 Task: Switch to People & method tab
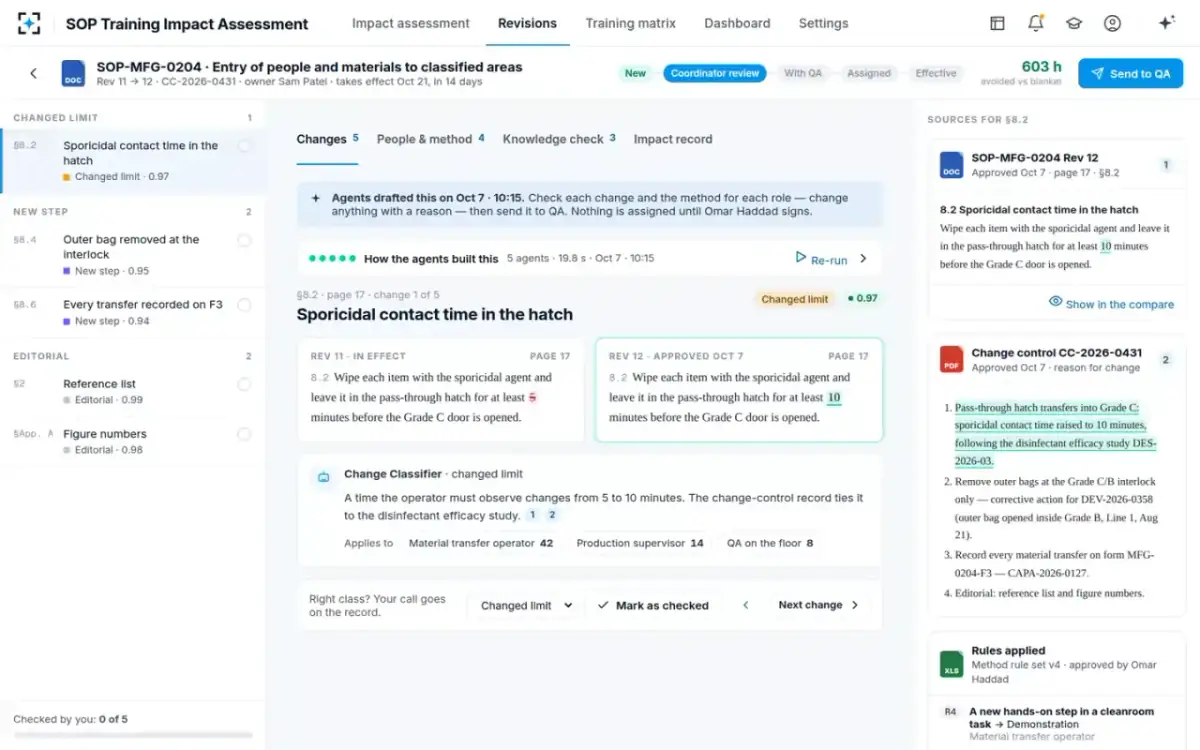tap(431, 139)
